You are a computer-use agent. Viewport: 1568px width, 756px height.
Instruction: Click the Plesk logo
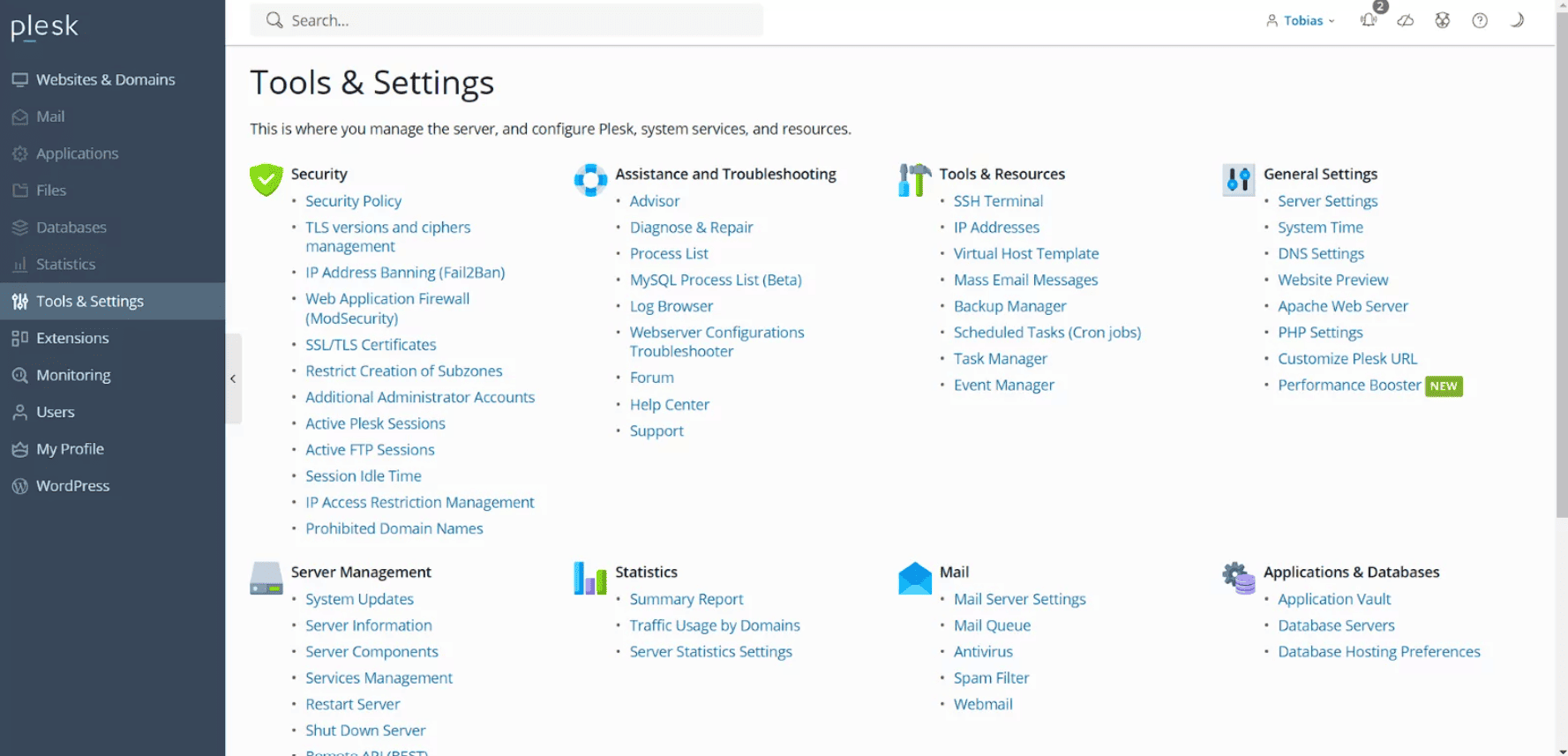(x=44, y=27)
